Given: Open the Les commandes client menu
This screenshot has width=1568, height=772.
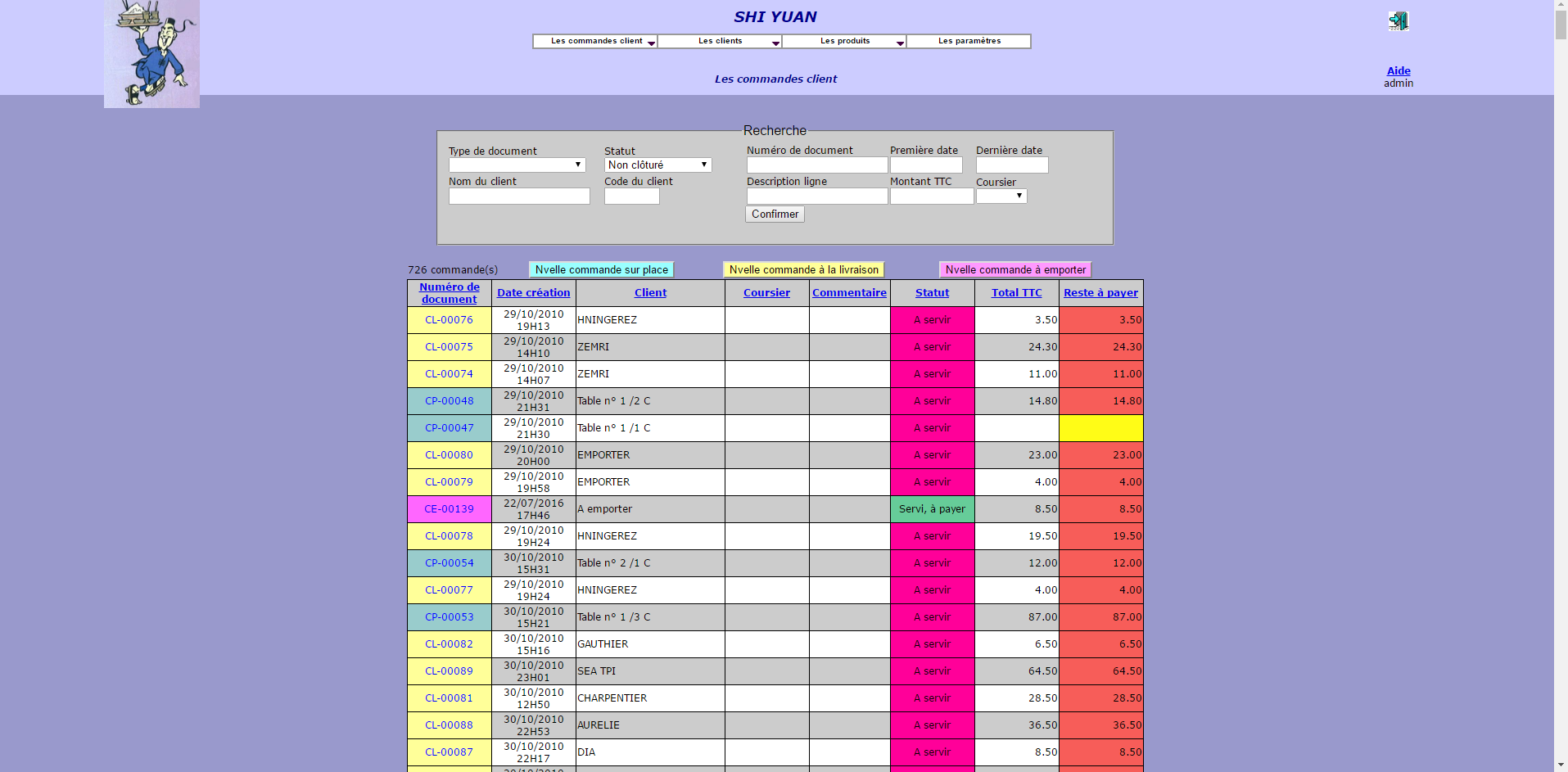Looking at the screenshot, I should (595, 41).
